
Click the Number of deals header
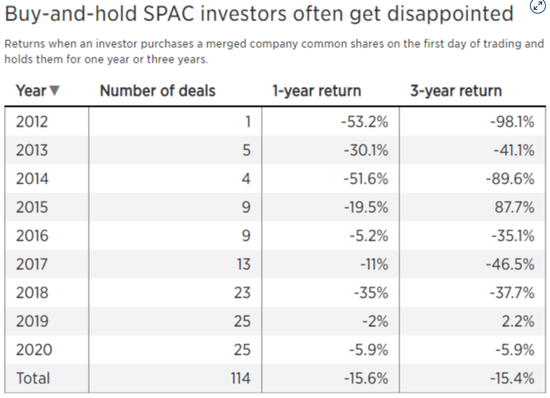coord(157,91)
